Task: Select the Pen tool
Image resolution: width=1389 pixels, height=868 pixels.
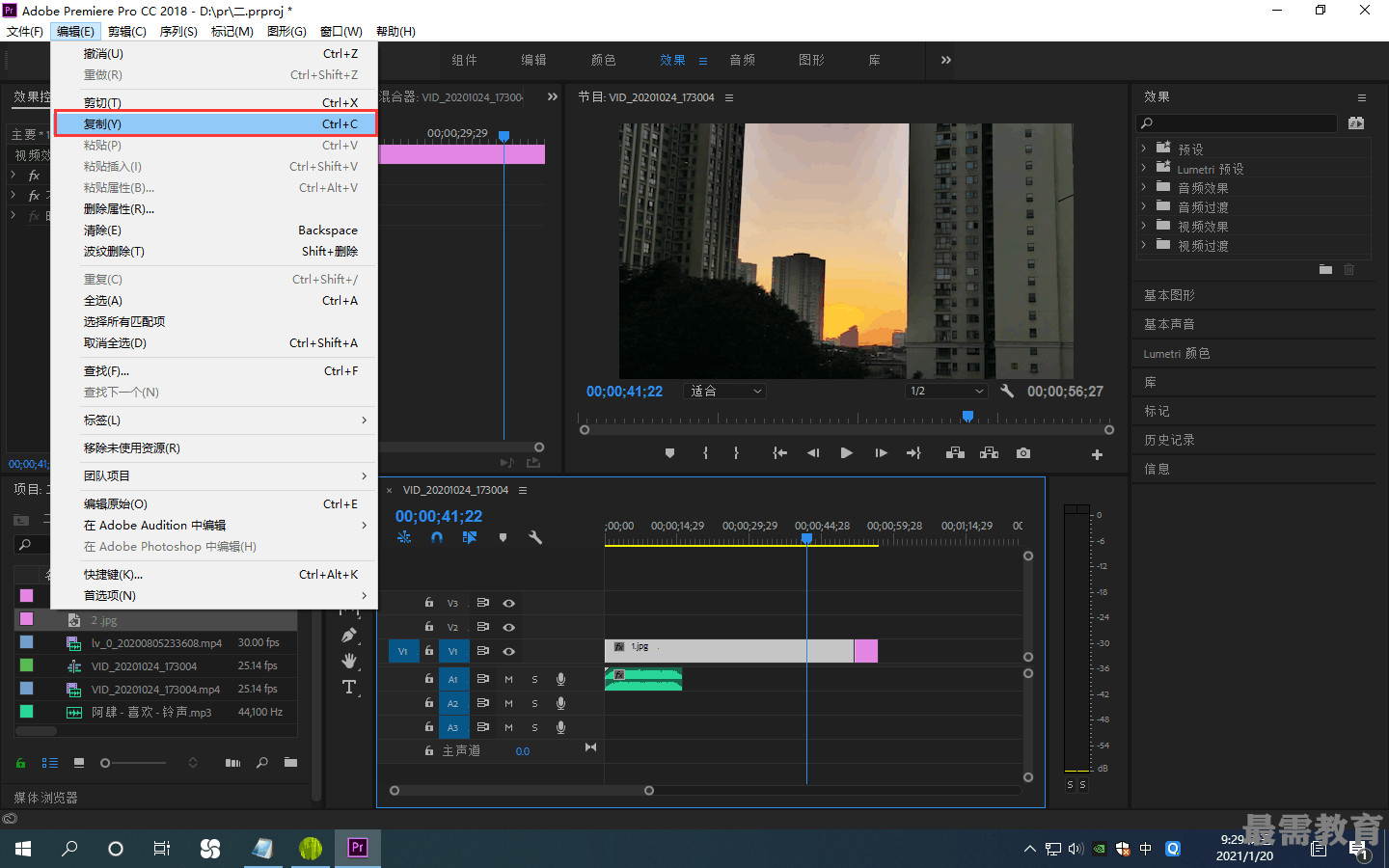Action: click(x=349, y=635)
